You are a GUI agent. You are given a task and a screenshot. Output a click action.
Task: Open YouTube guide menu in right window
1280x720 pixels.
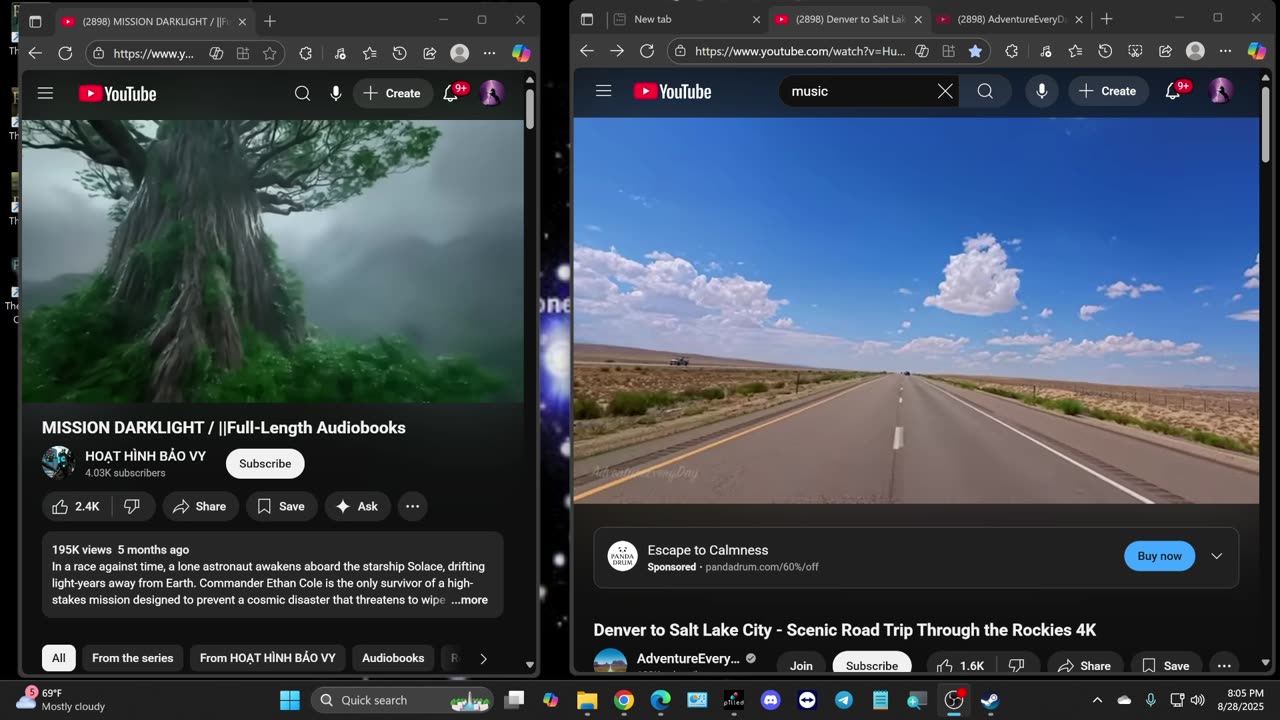[x=603, y=91]
